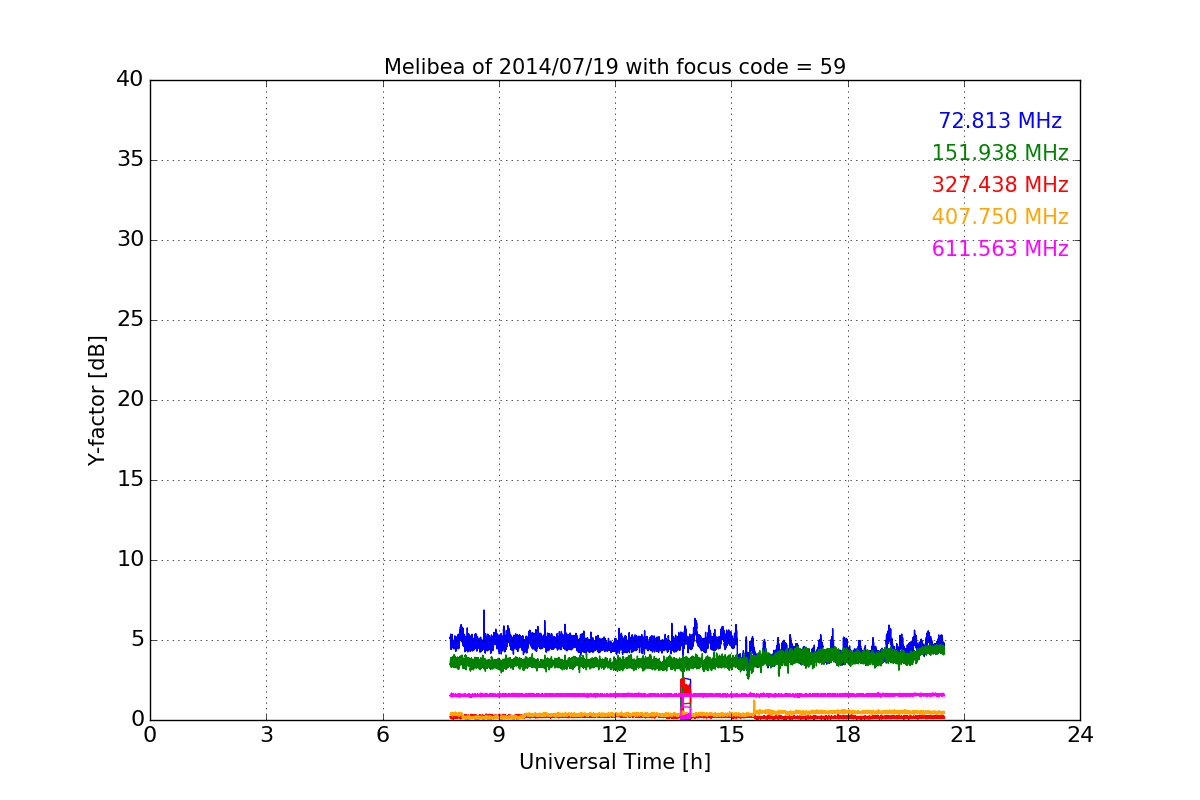Select the 327.438 MHz legend label
Viewport: 1200px width, 800px height.
click(x=1000, y=185)
